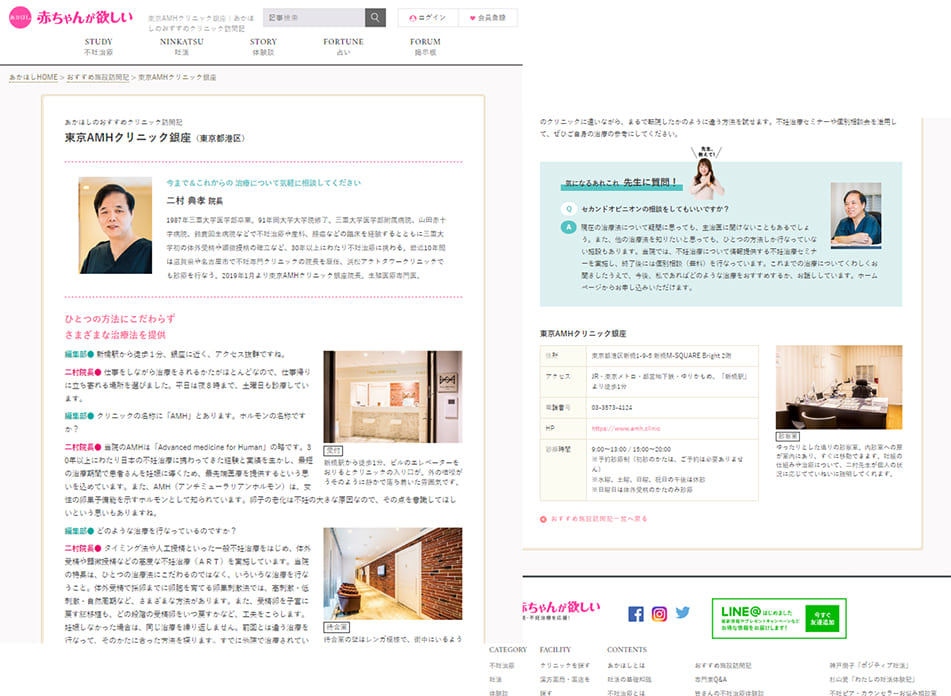Open footer おすすめ施設訪問記 link
This screenshot has height=696, width=951.
coord(723,665)
